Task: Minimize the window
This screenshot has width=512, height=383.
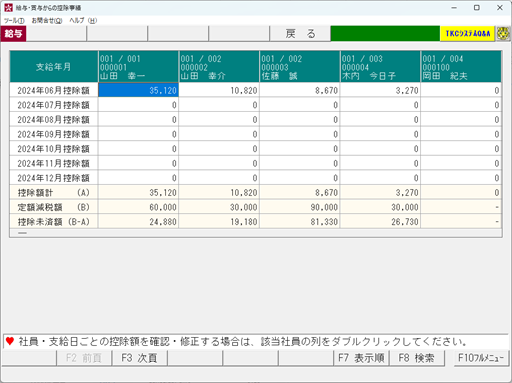Action: pos(454,8)
